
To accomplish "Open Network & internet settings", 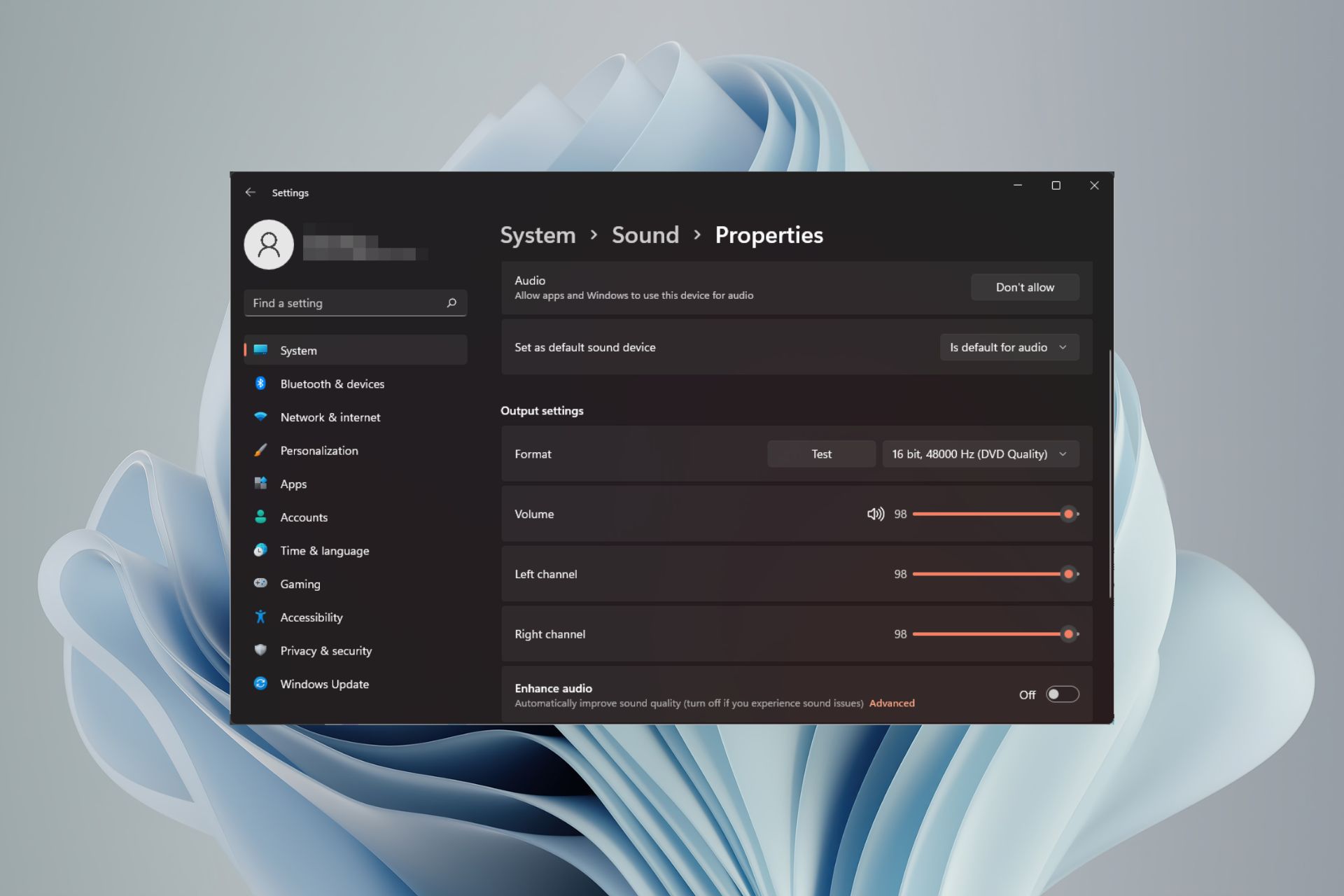I will click(x=330, y=416).
